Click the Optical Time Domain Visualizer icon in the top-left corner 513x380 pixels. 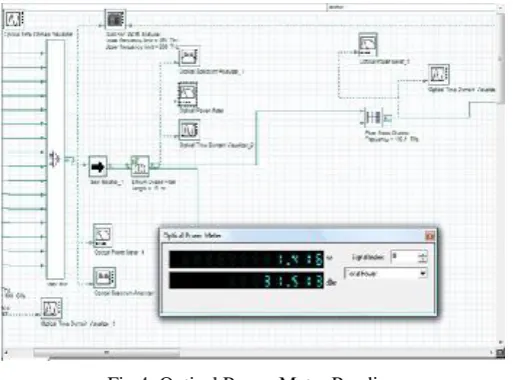coord(14,19)
